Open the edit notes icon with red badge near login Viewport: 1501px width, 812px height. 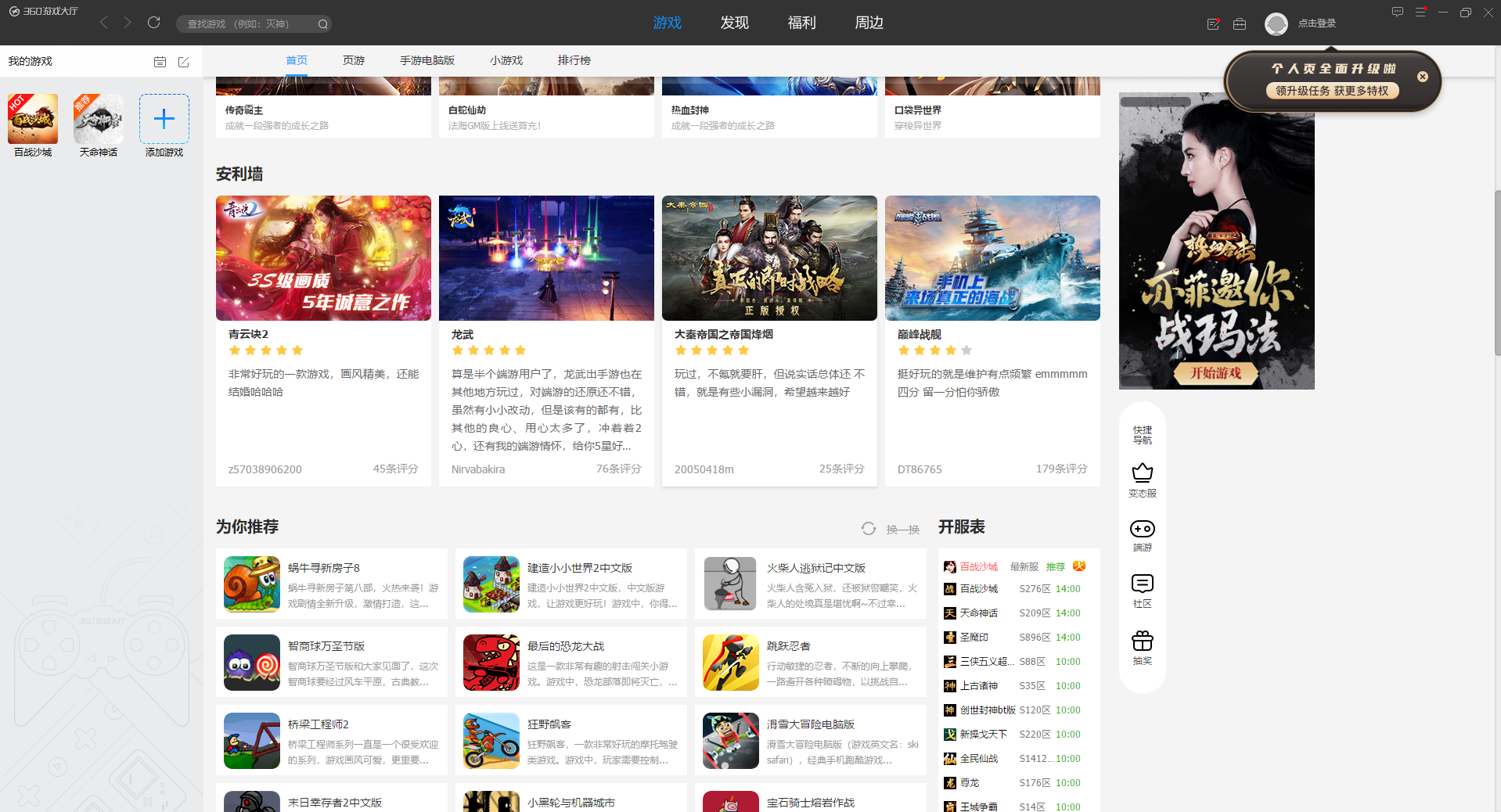pyautogui.click(x=1212, y=23)
